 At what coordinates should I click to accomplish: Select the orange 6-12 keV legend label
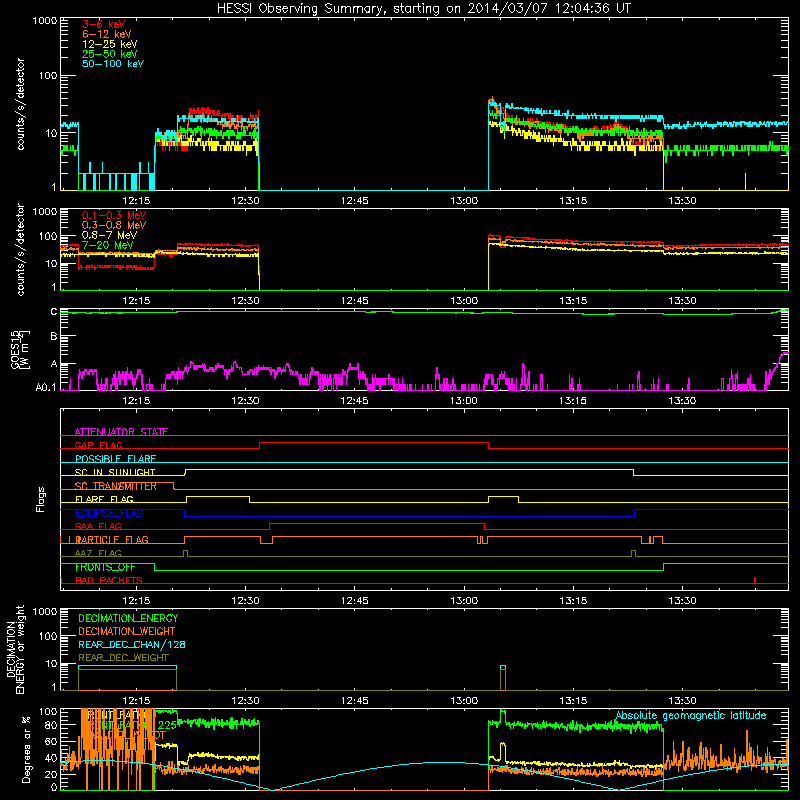click(107, 34)
